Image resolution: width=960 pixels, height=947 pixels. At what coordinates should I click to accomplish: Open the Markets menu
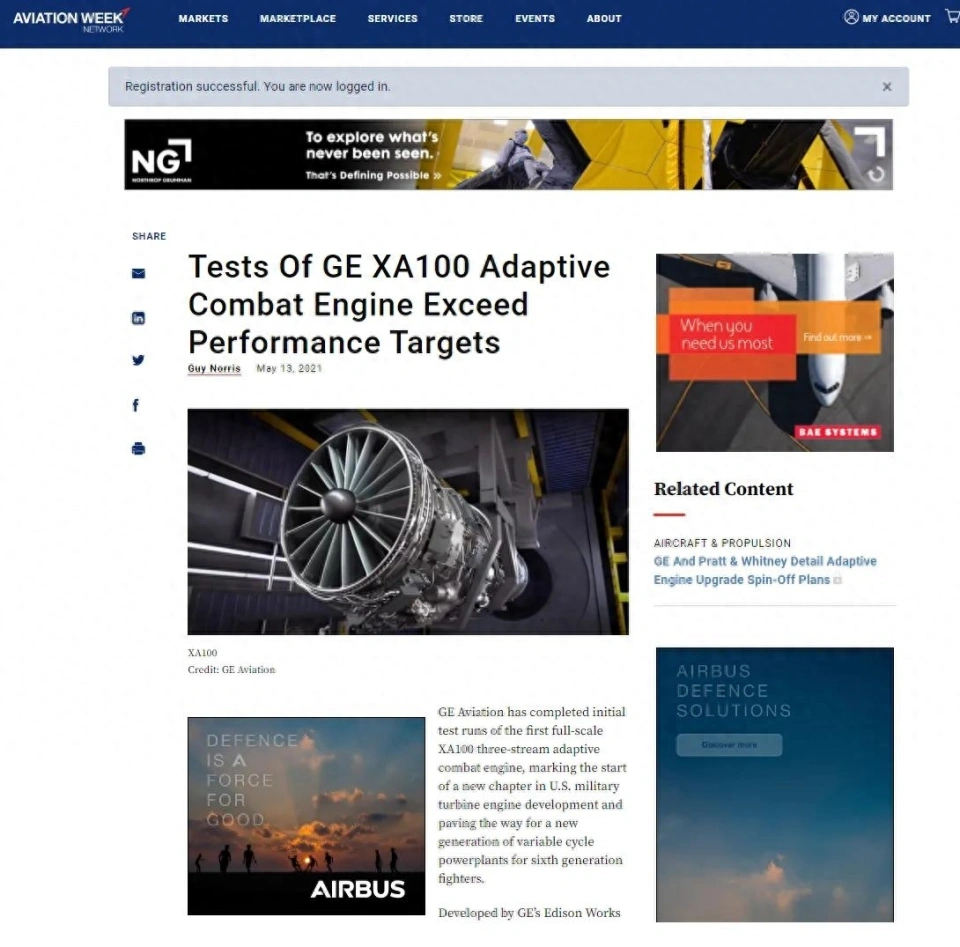tap(203, 18)
